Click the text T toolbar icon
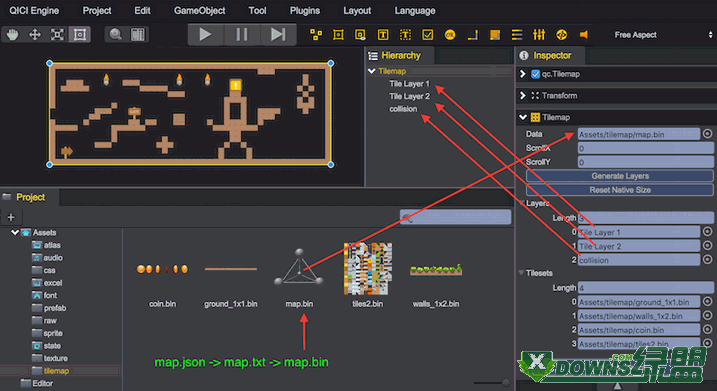Image resolution: width=717 pixels, height=391 pixels. click(x=383, y=35)
